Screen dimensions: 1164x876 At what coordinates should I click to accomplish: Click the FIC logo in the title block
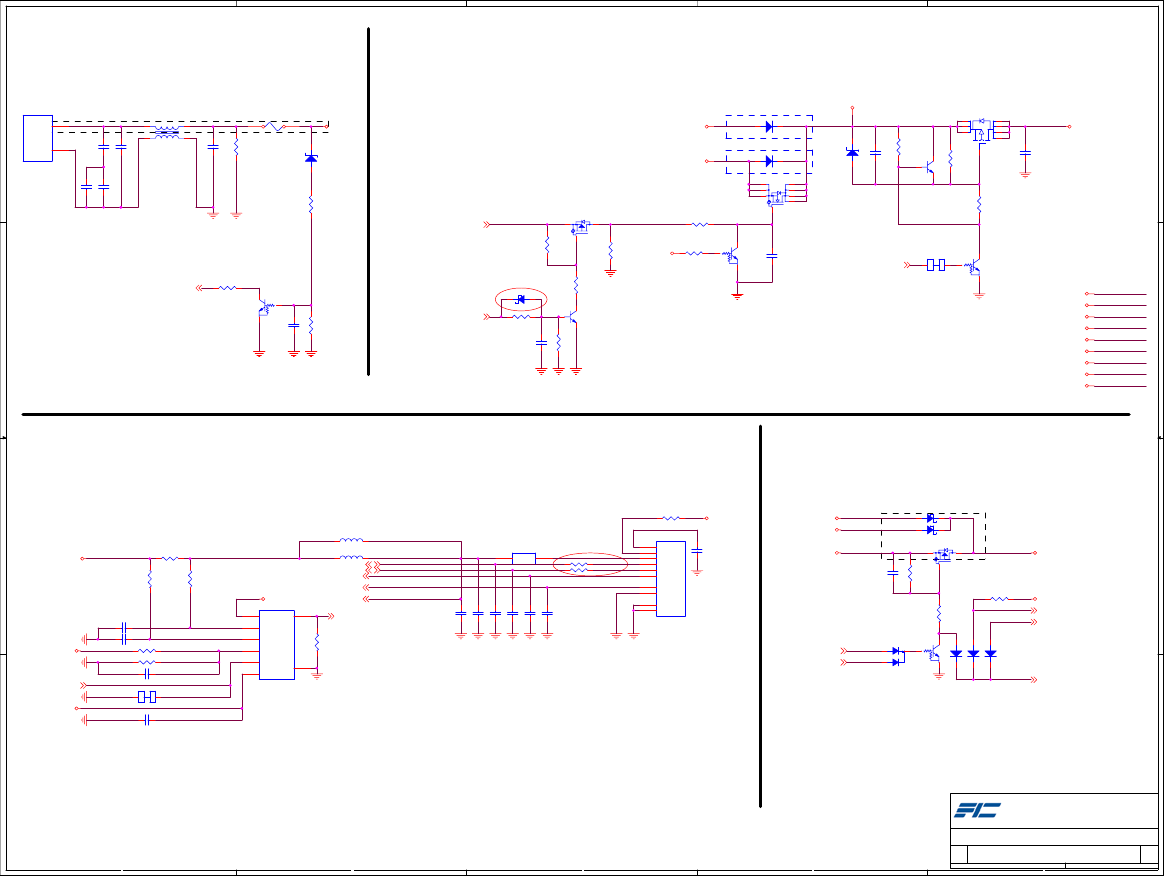pos(977,810)
